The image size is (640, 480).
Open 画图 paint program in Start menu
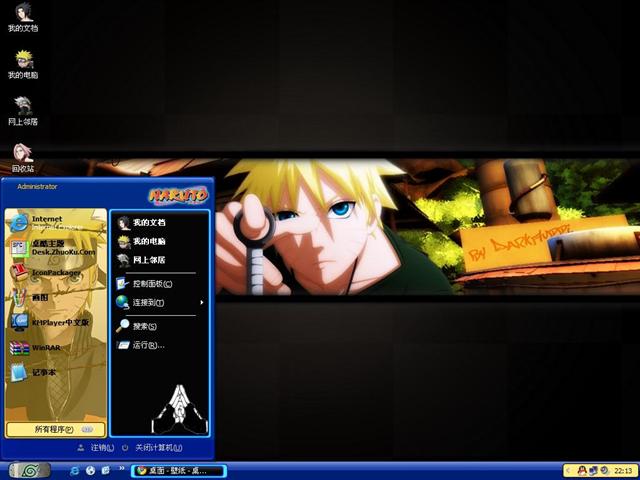(x=56, y=298)
